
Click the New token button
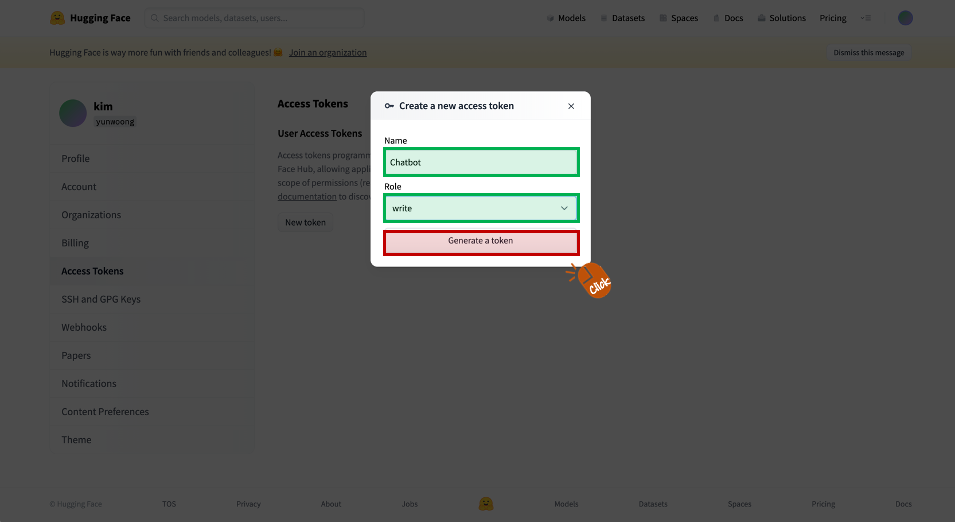point(305,222)
